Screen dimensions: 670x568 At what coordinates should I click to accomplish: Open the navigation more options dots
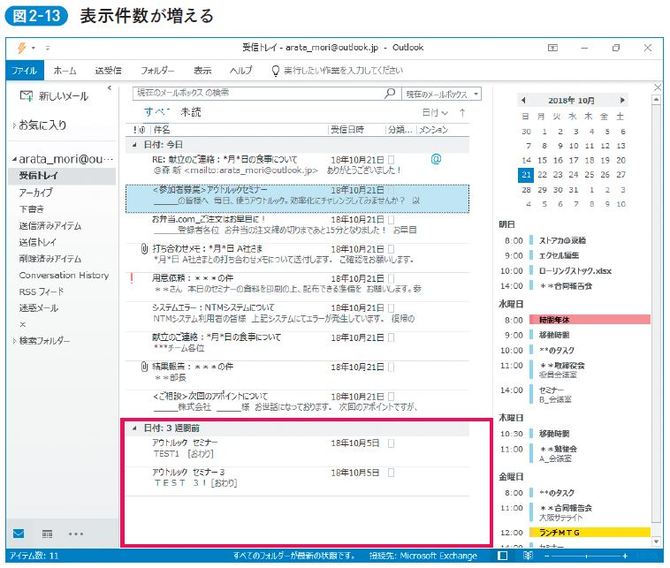tap(76, 534)
